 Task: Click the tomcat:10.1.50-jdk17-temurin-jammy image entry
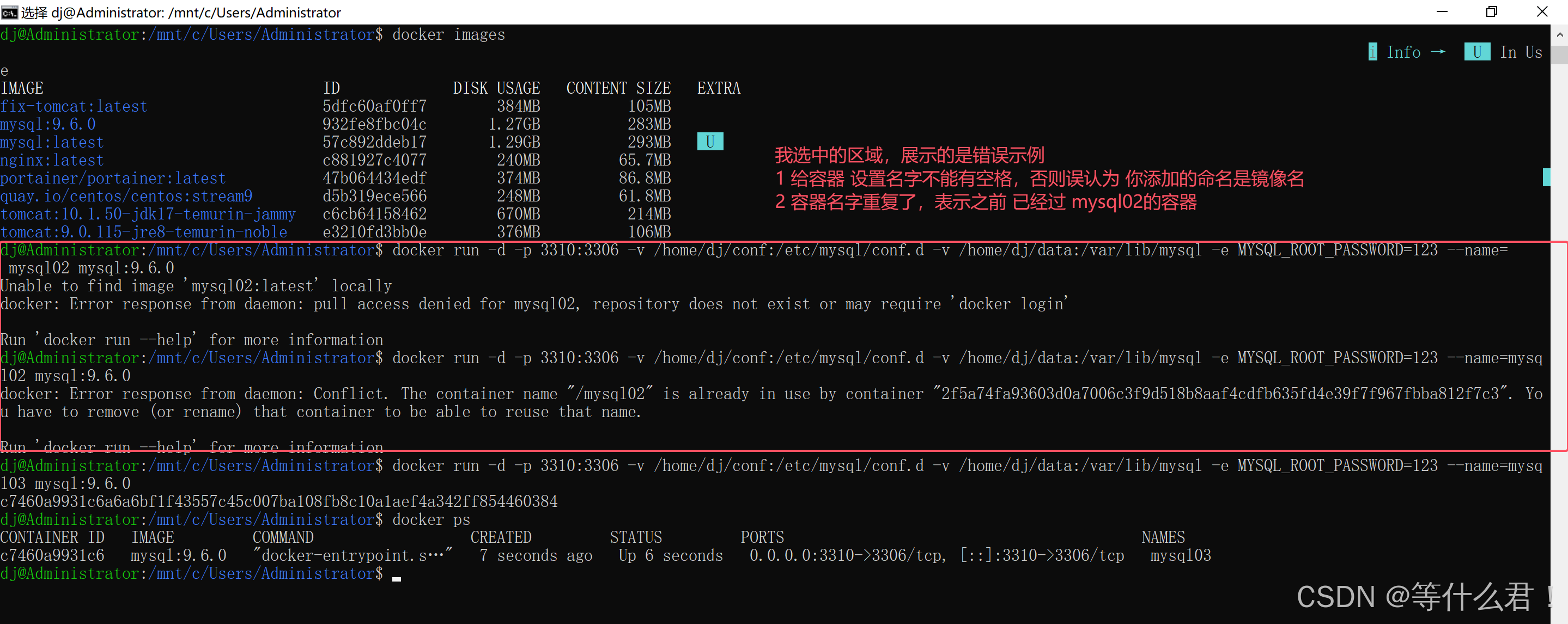[x=148, y=214]
